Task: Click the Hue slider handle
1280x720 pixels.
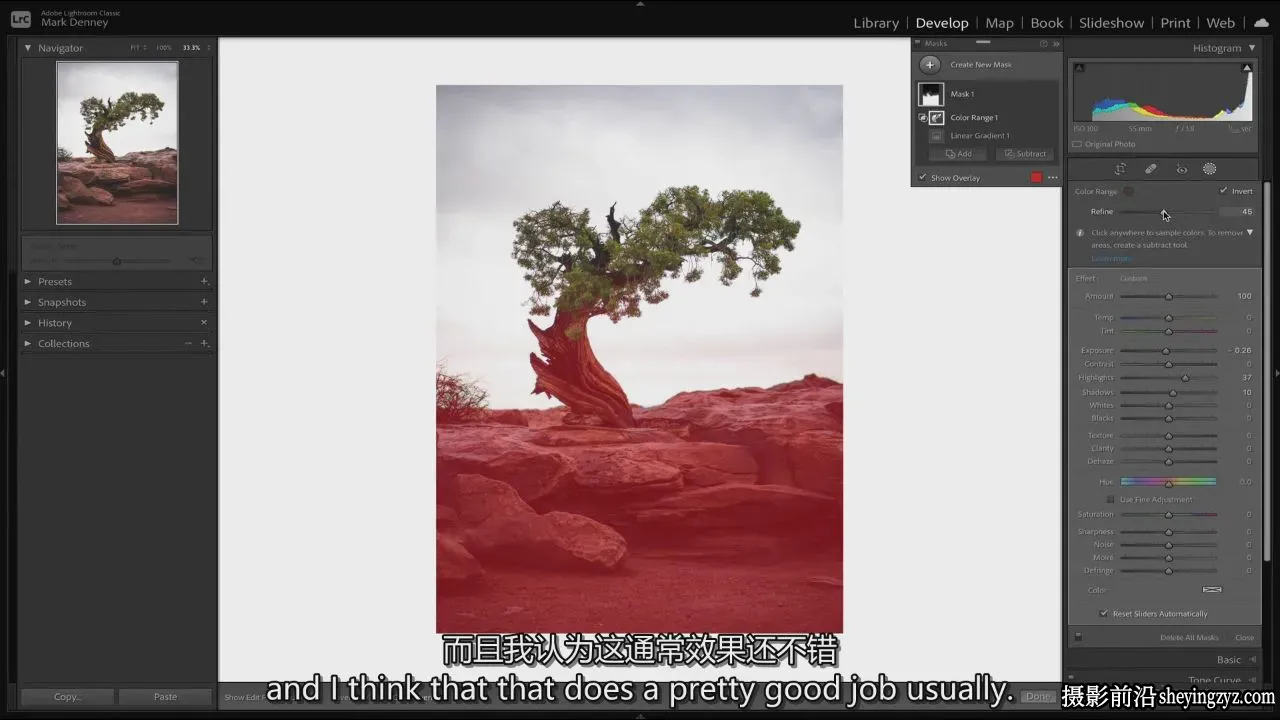Action: click(1168, 483)
